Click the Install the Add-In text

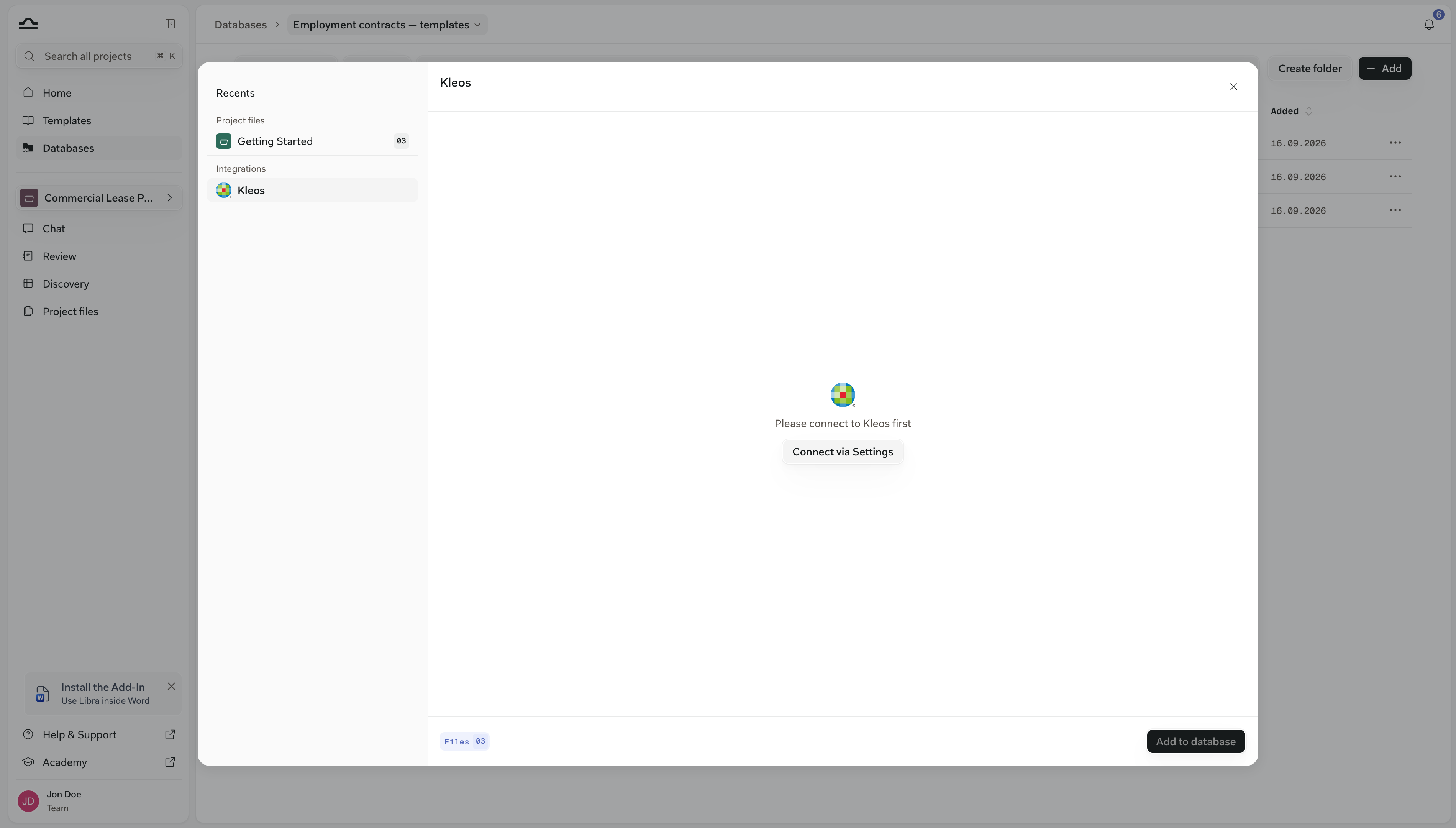(x=103, y=687)
